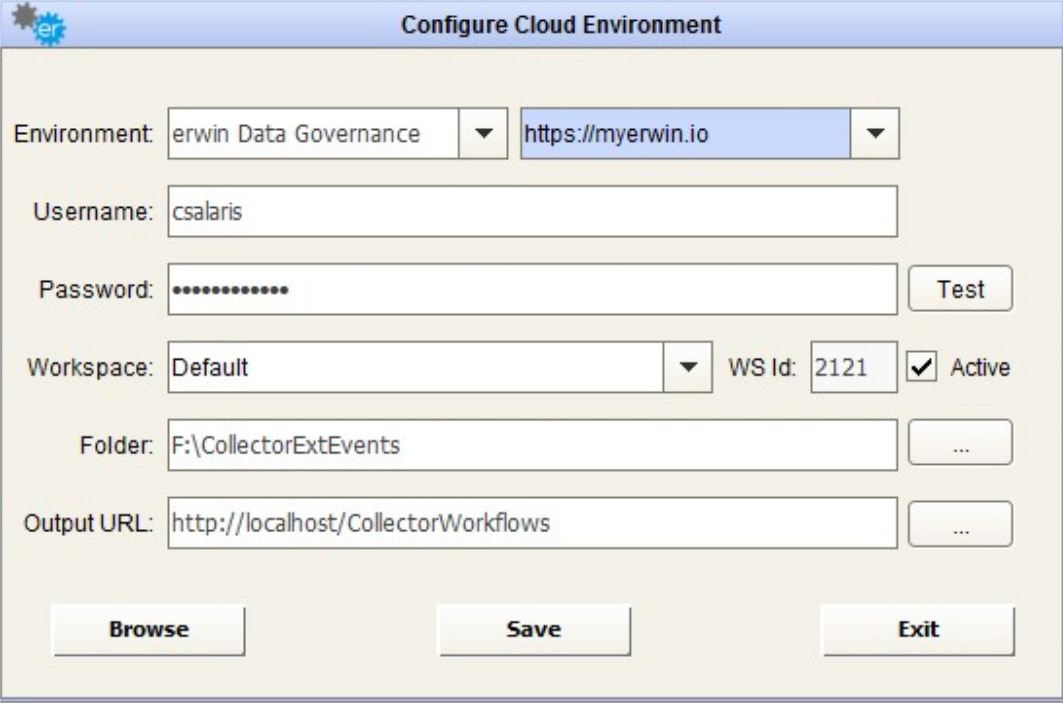This screenshot has height=703, width=1063.
Task: Click the WS Id field showing 2121
Action: 854,367
